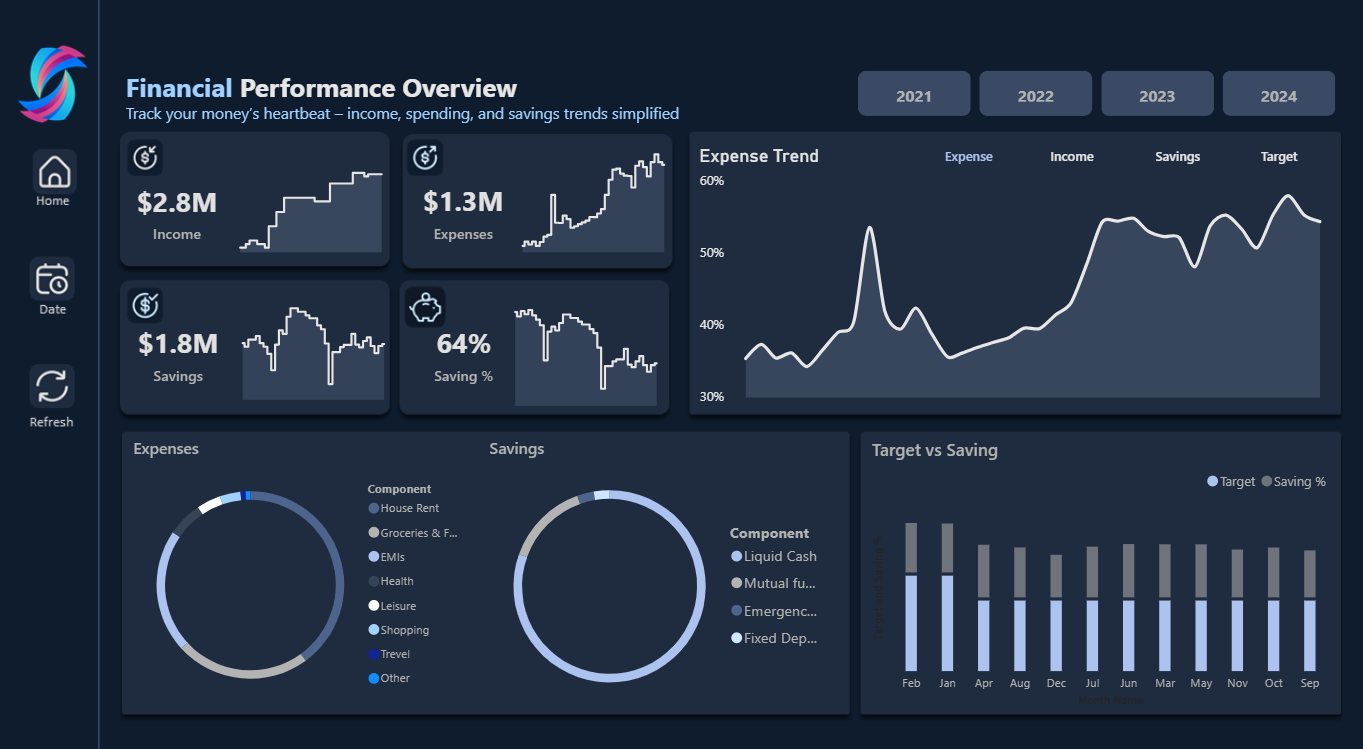
Task: Click the Saving % sparkline chart
Action: pos(586,357)
